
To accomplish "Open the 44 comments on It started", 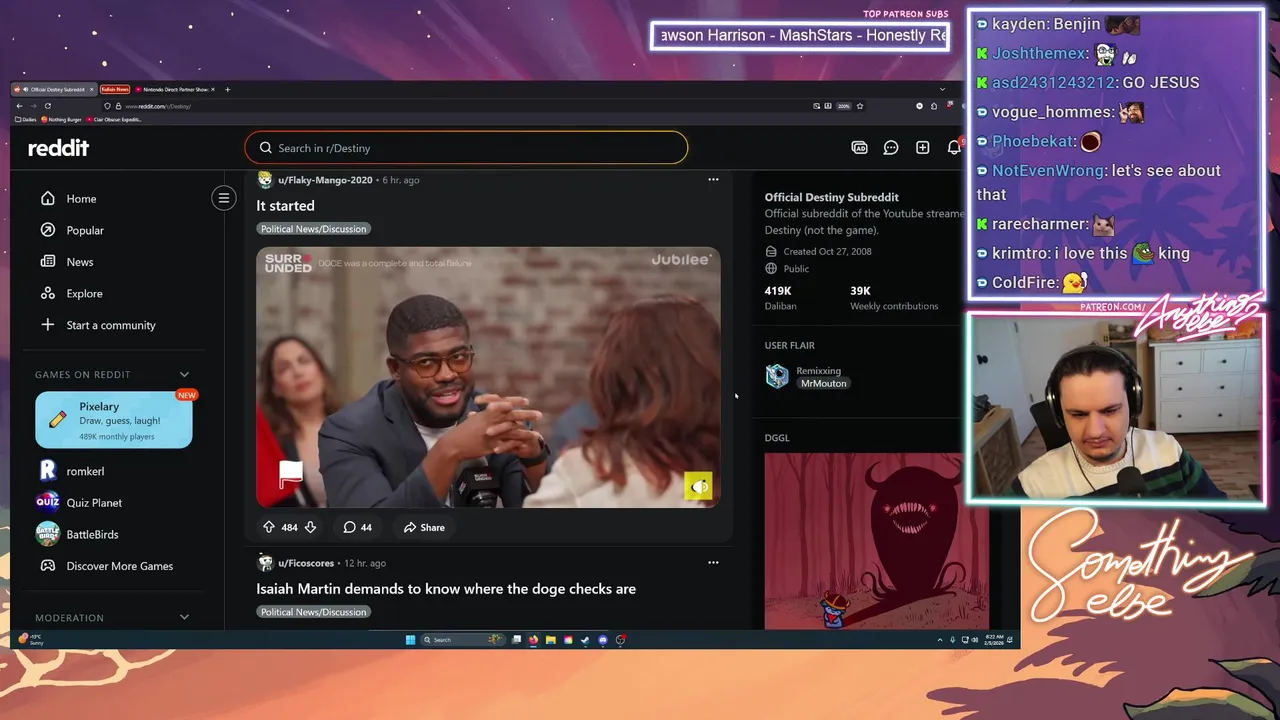I will [357, 527].
